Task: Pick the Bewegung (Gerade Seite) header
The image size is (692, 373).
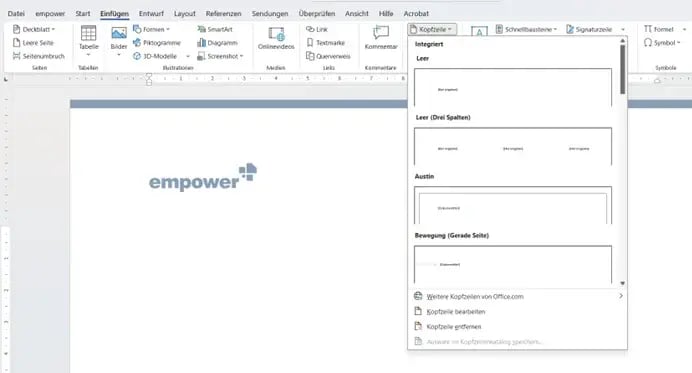Action: click(x=513, y=264)
